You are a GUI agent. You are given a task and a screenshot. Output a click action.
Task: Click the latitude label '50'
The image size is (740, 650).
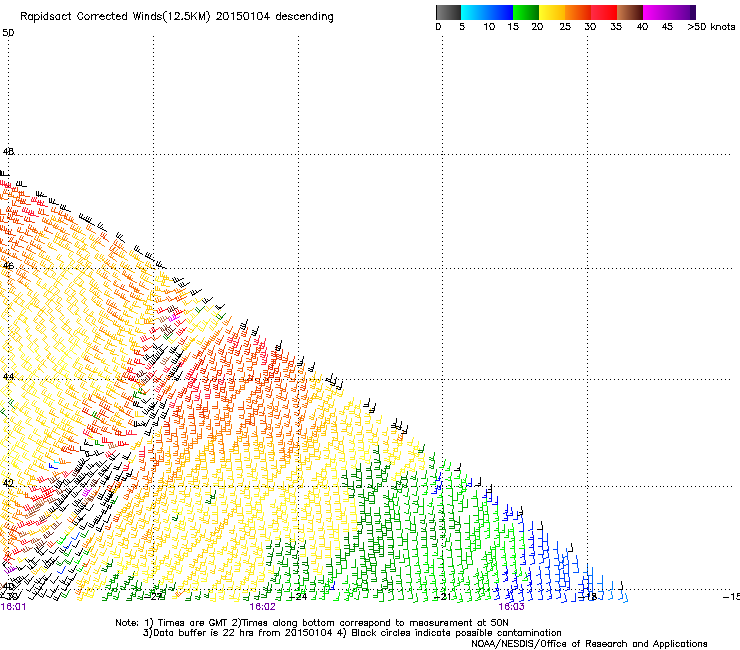point(8,33)
